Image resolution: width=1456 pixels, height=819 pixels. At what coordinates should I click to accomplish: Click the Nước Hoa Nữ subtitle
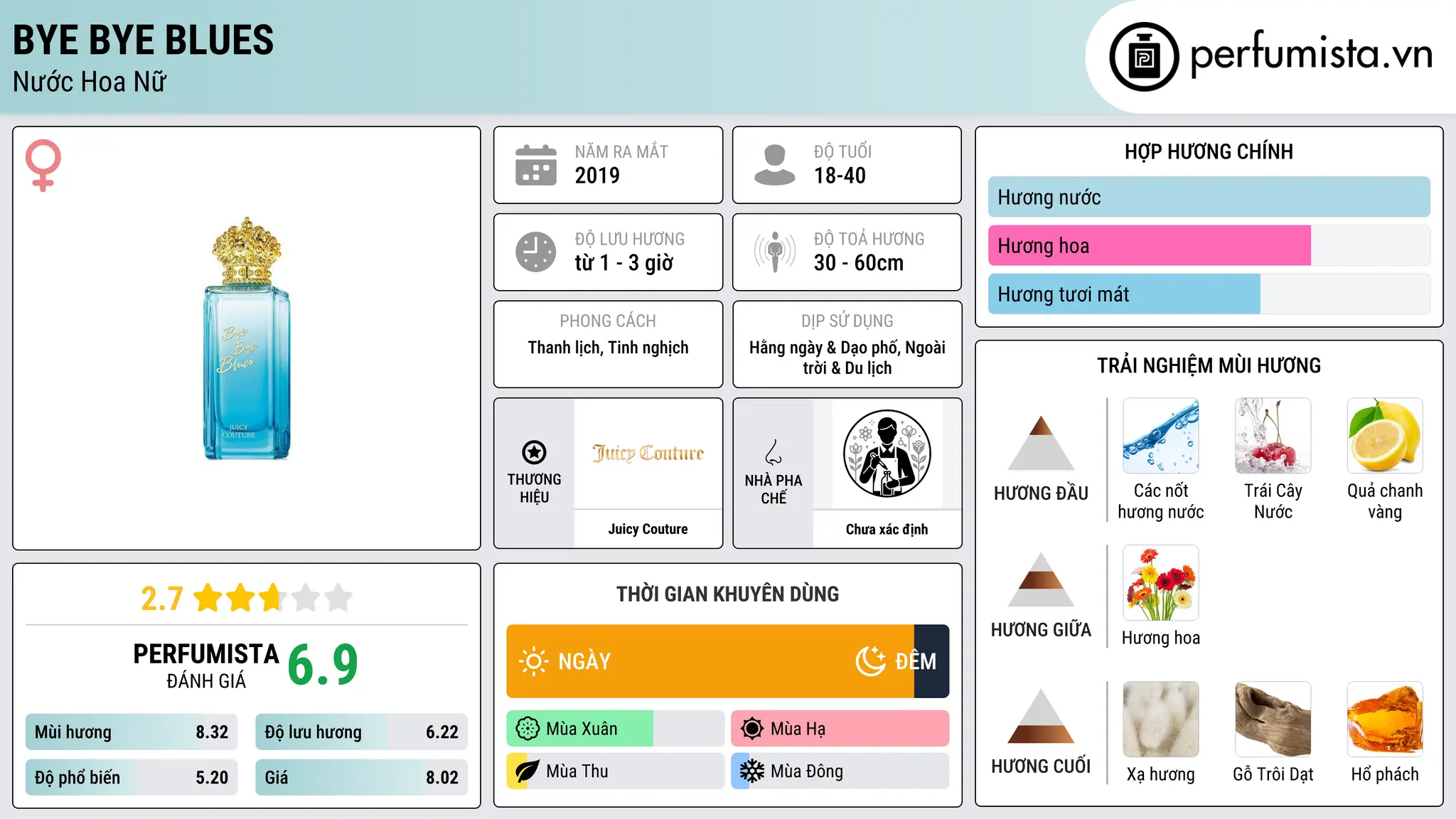[90, 82]
